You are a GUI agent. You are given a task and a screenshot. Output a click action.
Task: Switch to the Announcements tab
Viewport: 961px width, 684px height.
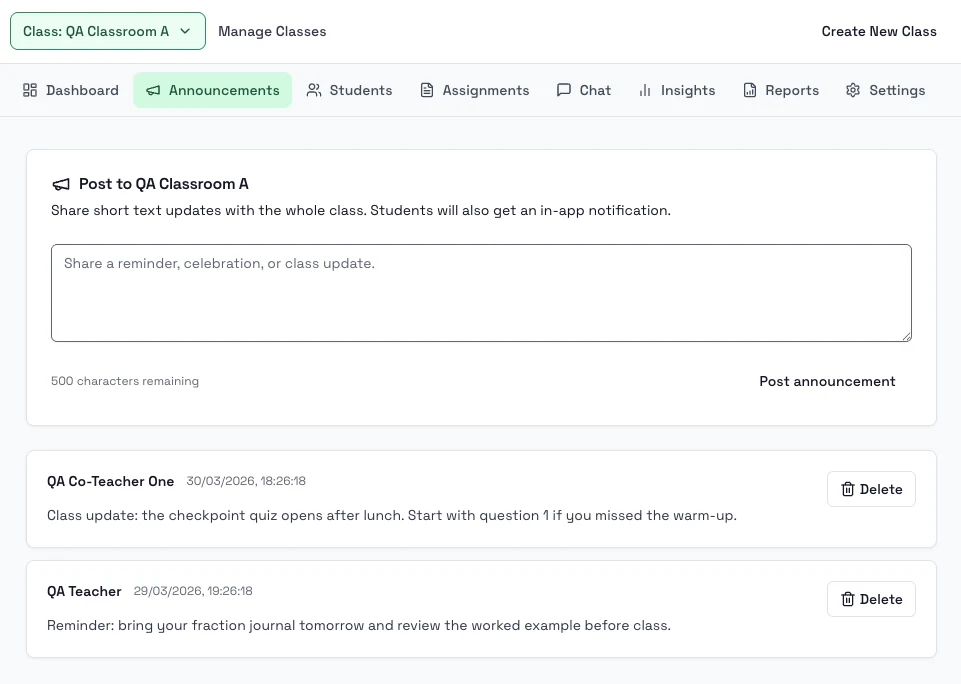(212, 90)
